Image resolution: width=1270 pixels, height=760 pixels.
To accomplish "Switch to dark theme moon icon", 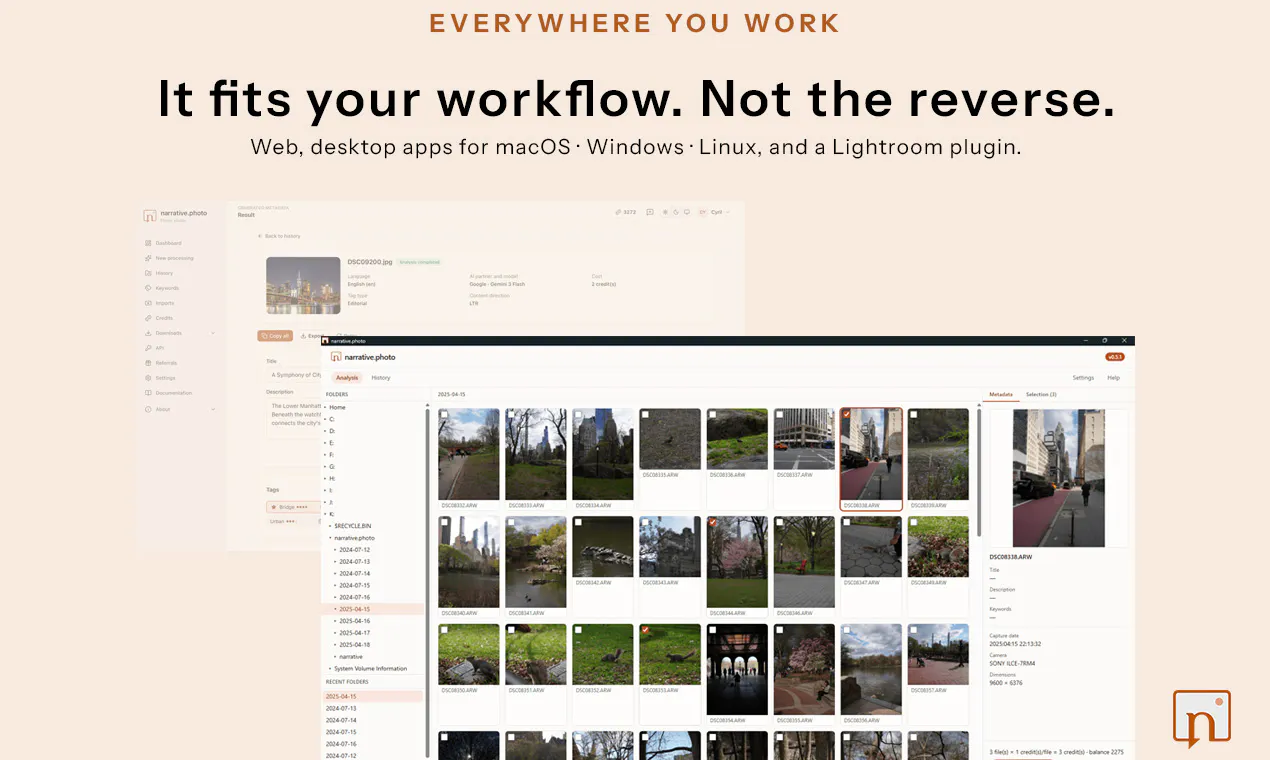I will tap(676, 212).
